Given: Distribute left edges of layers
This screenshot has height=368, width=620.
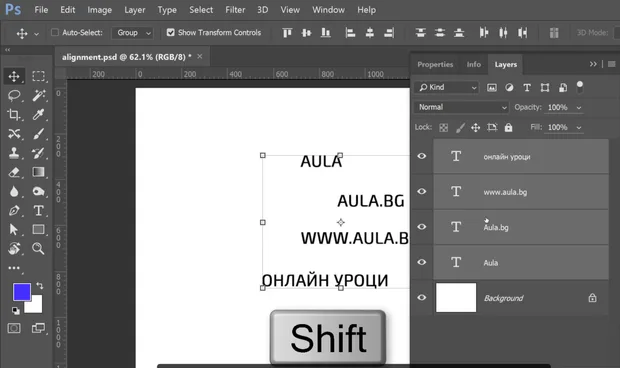Looking at the screenshot, I should pos(484,33).
